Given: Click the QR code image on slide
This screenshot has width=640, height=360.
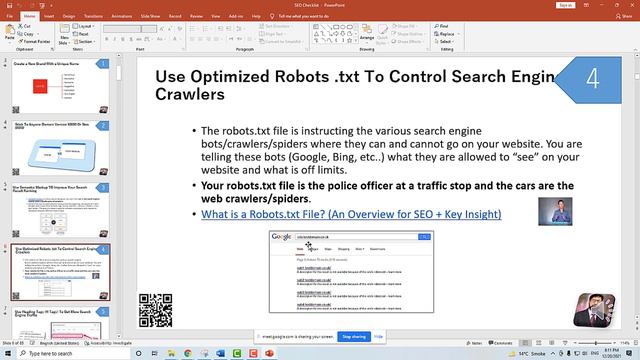Looking at the screenshot, I should (x=156, y=311).
